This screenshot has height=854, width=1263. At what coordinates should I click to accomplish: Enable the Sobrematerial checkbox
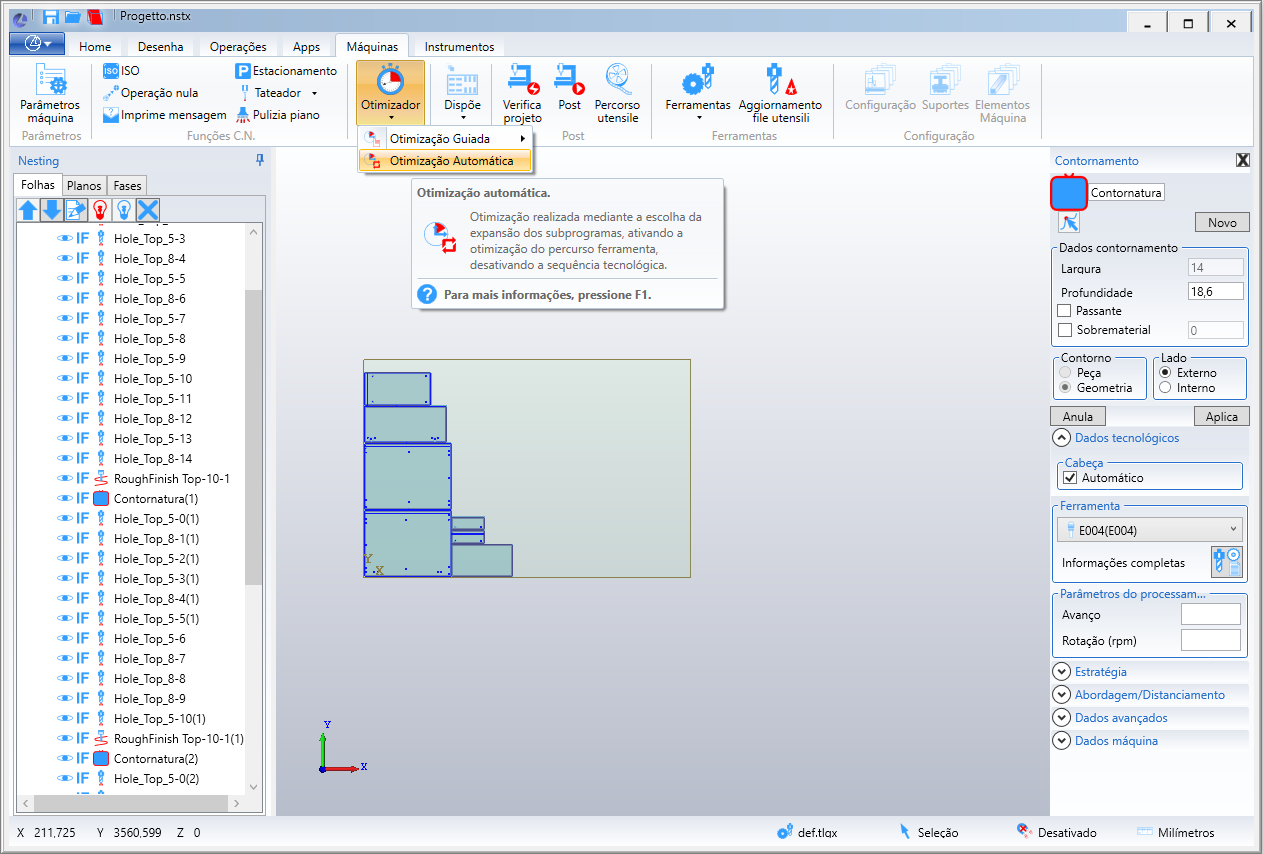(x=1065, y=330)
